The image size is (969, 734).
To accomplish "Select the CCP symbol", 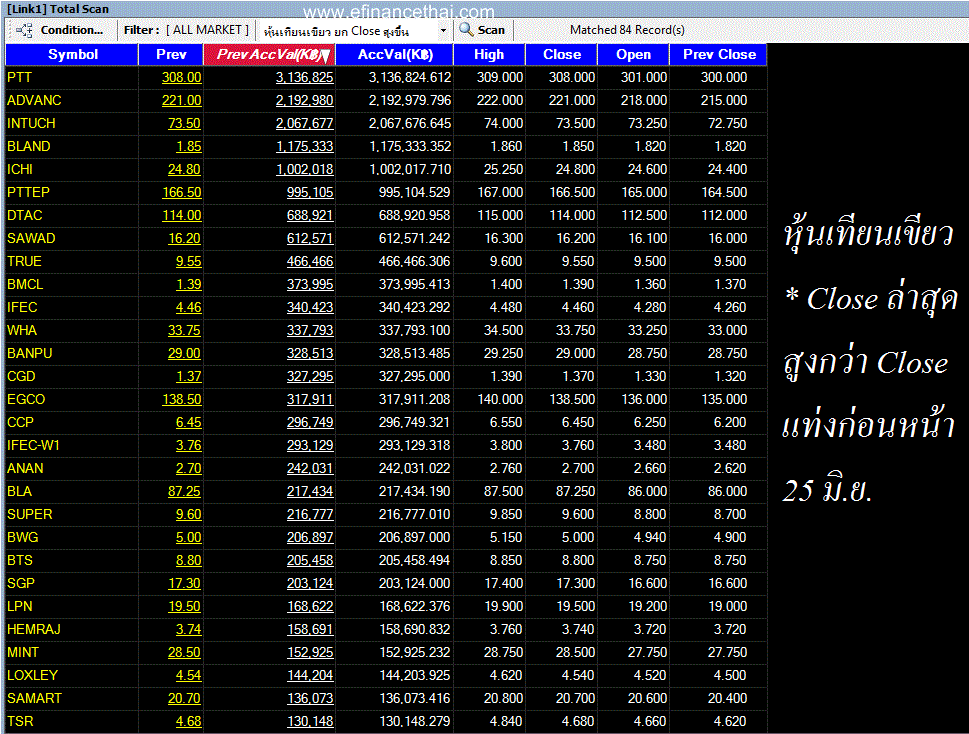I will point(20,422).
